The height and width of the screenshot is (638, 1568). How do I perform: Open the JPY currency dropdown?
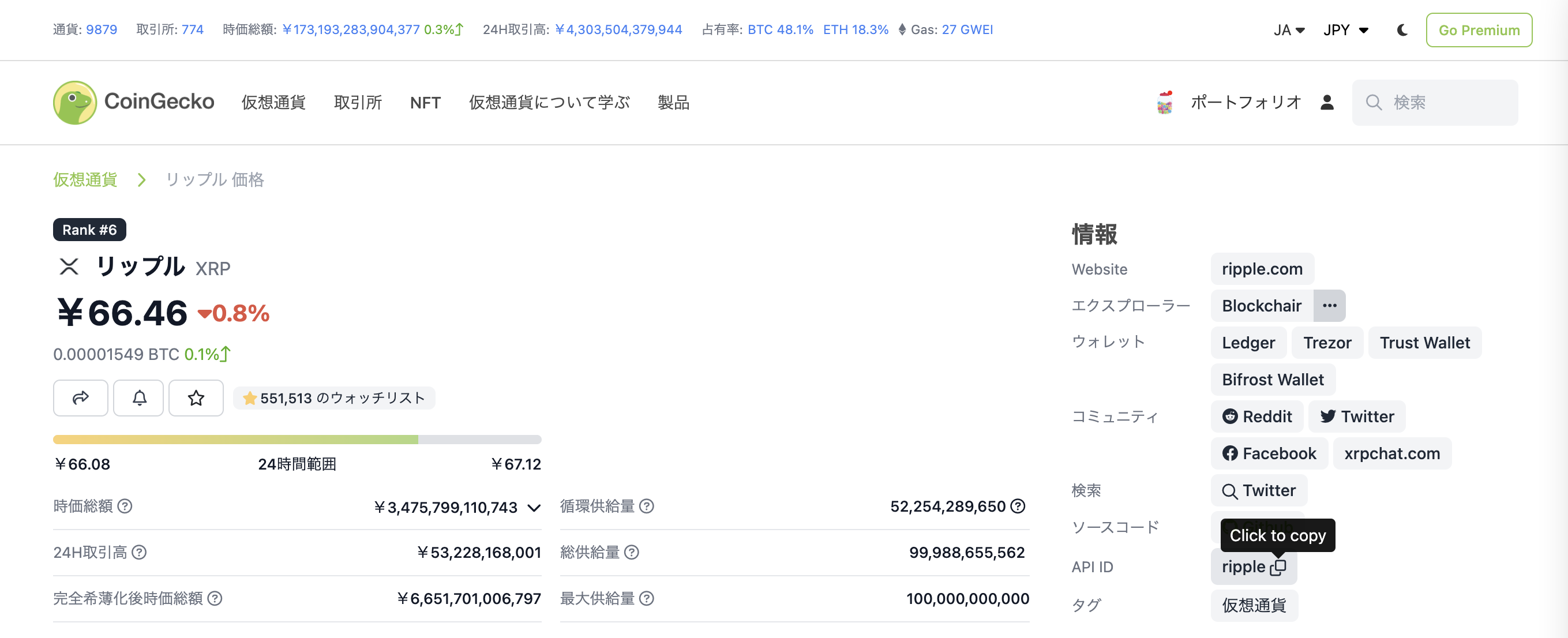click(1346, 29)
